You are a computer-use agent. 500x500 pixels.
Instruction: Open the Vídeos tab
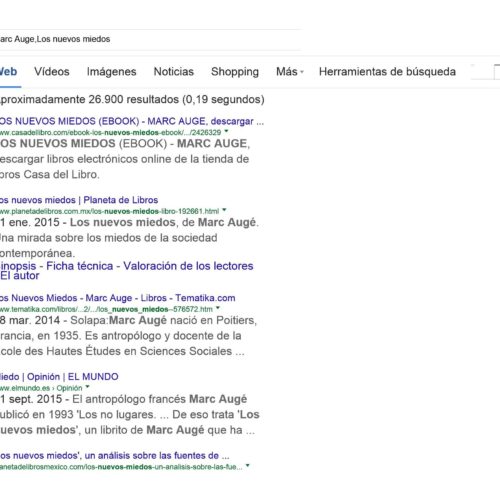[x=52, y=72]
